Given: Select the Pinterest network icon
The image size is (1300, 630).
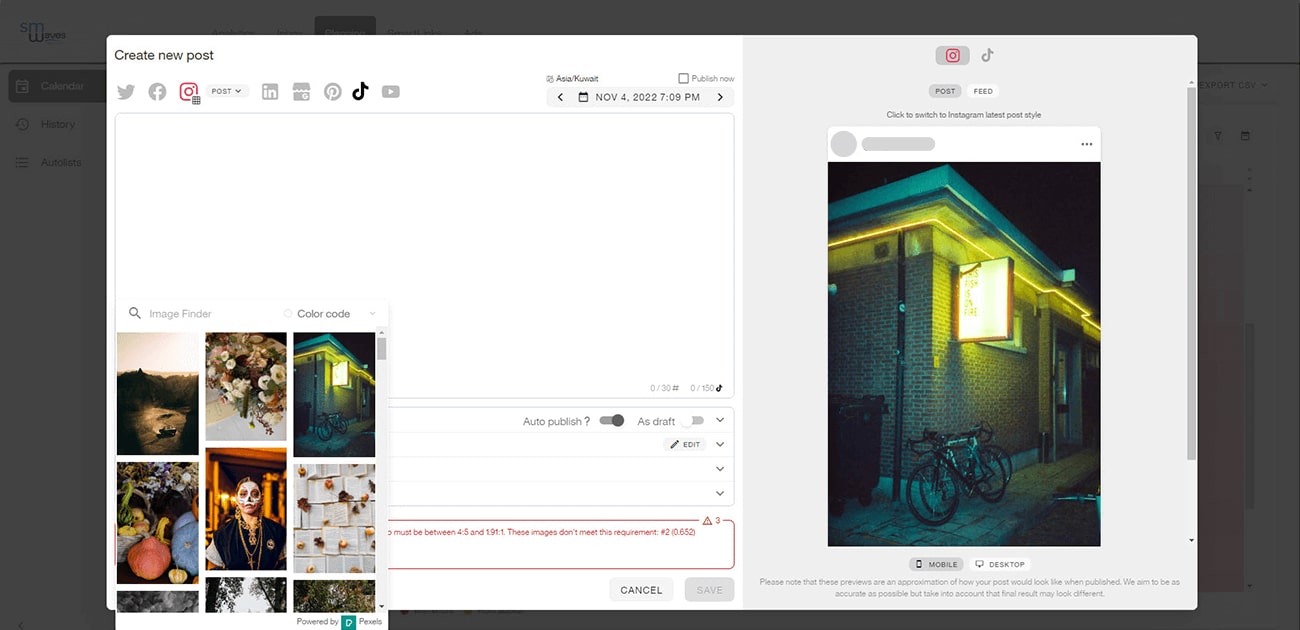Looking at the screenshot, I should click(x=333, y=92).
